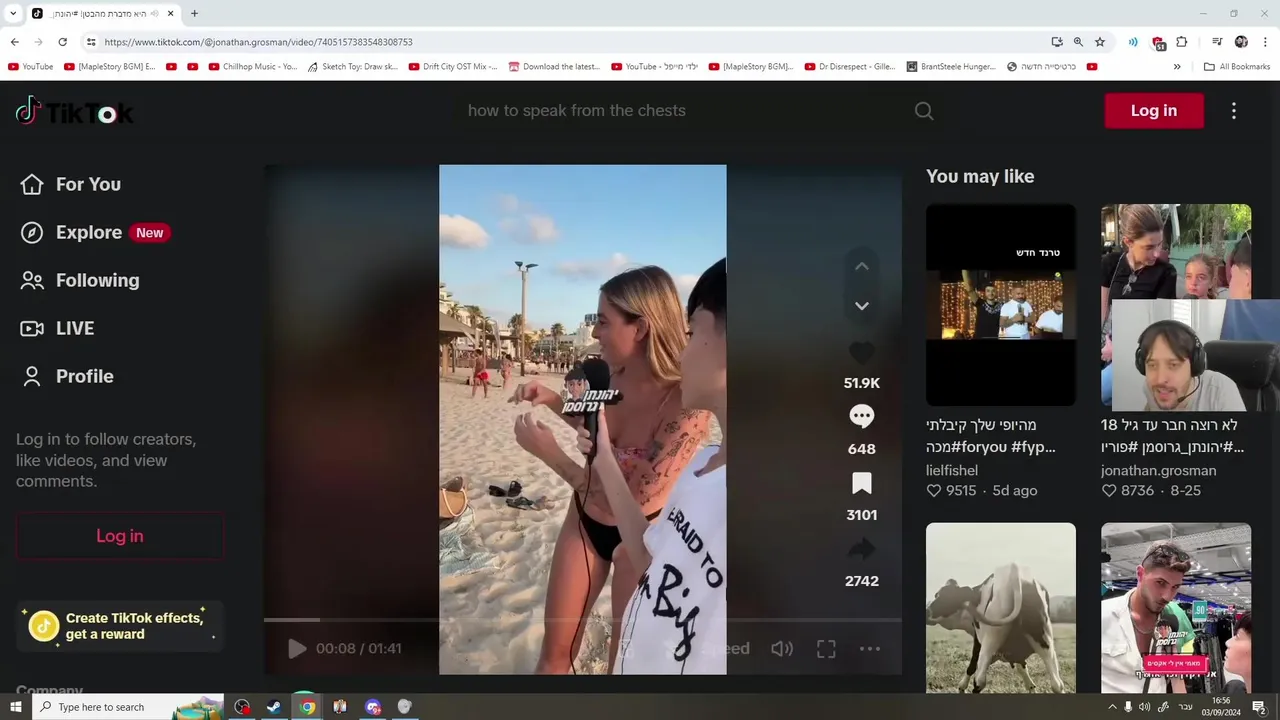Viewport: 1280px width, 720px height.
Task: Open the three-dot menu beside Log in
Action: 1234,111
